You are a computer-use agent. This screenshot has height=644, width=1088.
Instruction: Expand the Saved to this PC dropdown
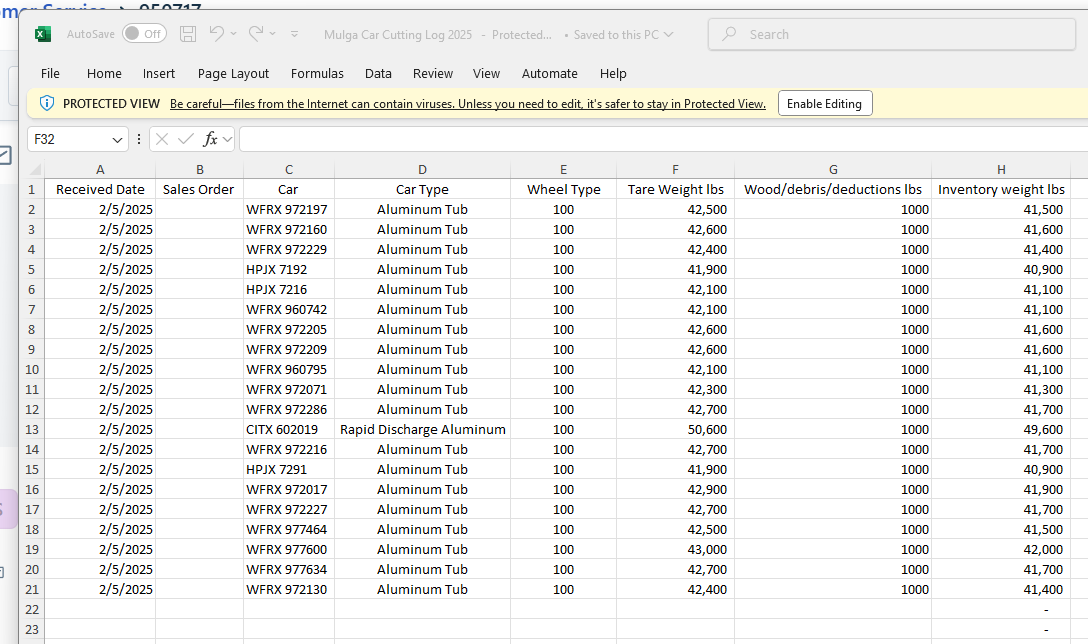click(x=668, y=35)
